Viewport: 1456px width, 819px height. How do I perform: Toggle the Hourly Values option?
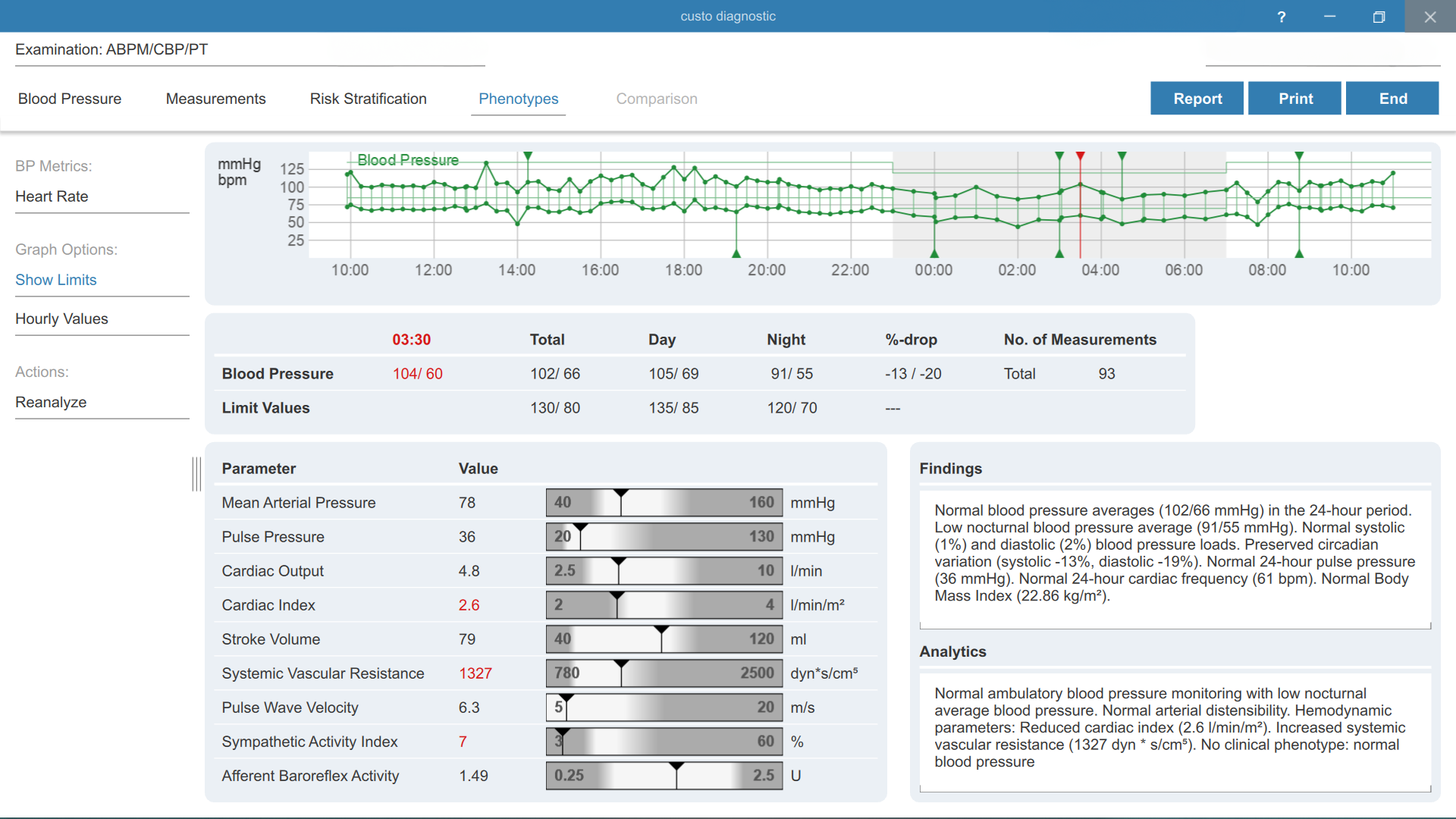tap(61, 318)
